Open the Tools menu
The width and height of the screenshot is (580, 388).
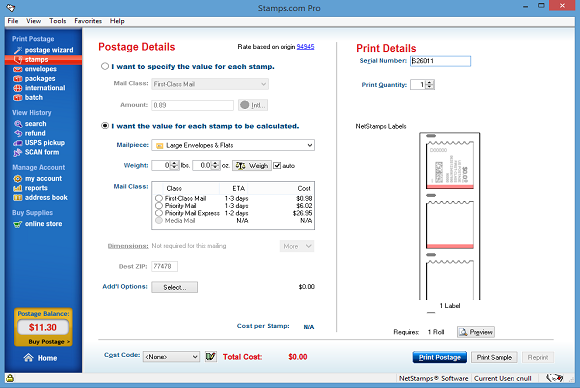[x=58, y=21]
